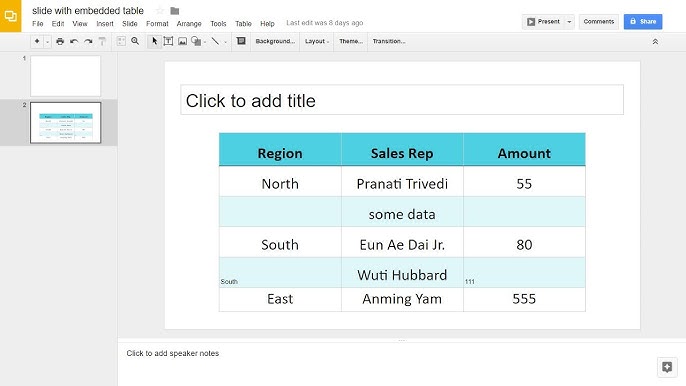This screenshot has width=686, height=386.
Task: Redo with the redo arrow
Action: [88, 41]
